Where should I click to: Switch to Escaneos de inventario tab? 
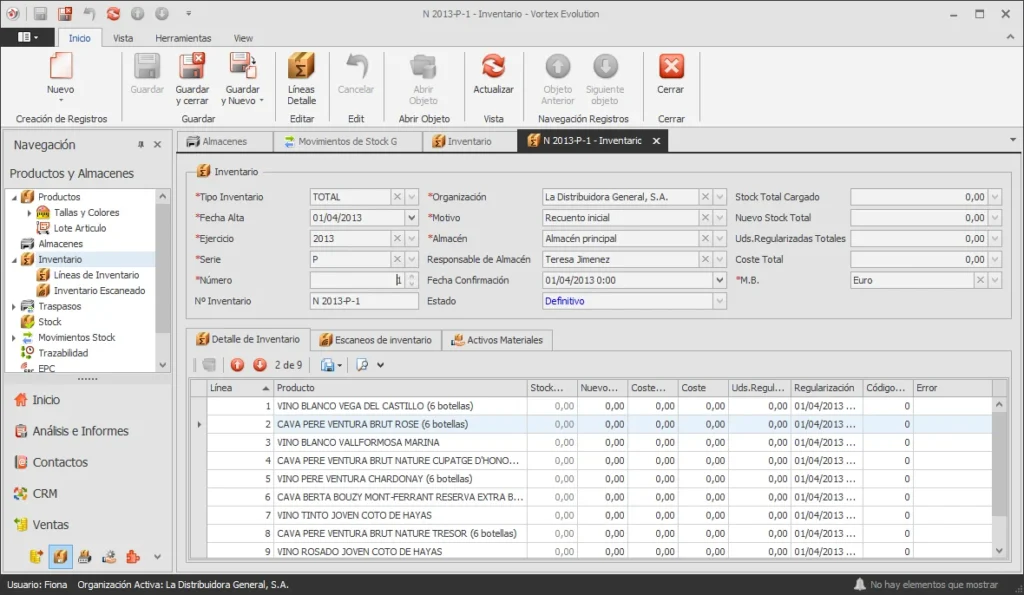376,340
